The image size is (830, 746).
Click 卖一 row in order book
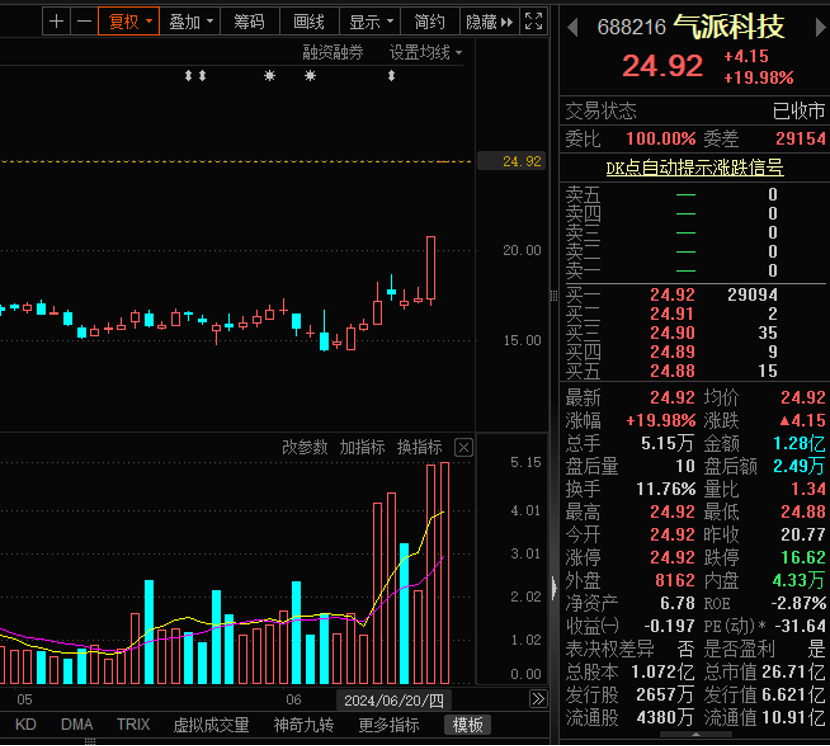click(695, 271)
